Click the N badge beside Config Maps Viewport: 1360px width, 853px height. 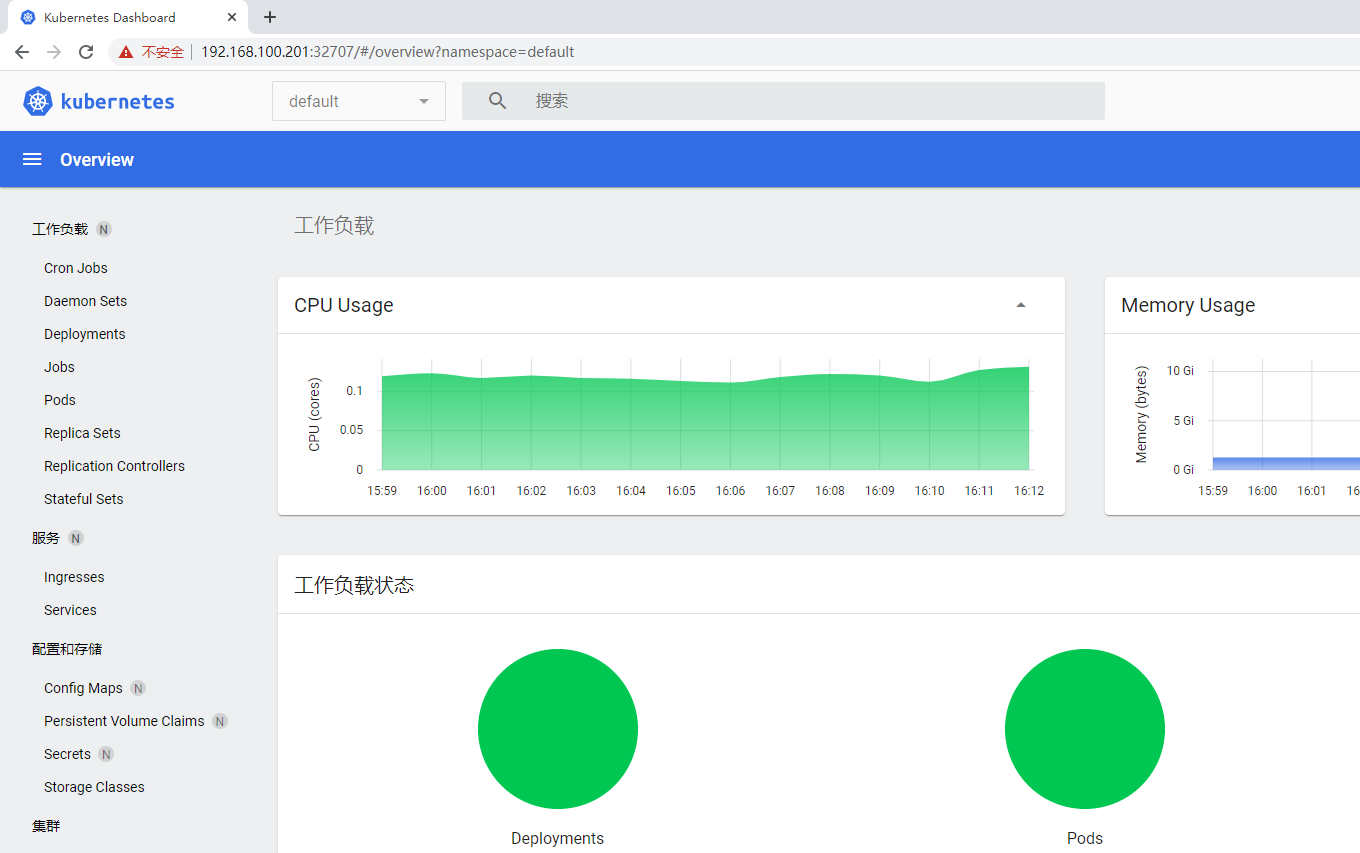pos(139,688)
